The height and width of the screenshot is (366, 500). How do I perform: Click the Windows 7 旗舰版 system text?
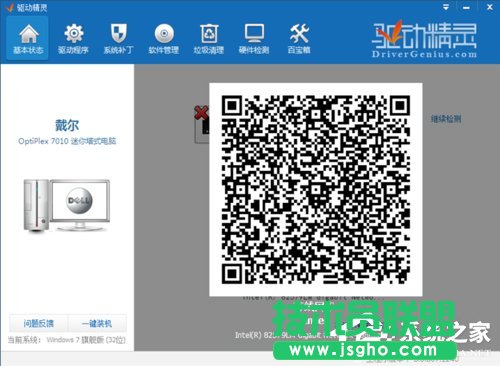(86, 340)
